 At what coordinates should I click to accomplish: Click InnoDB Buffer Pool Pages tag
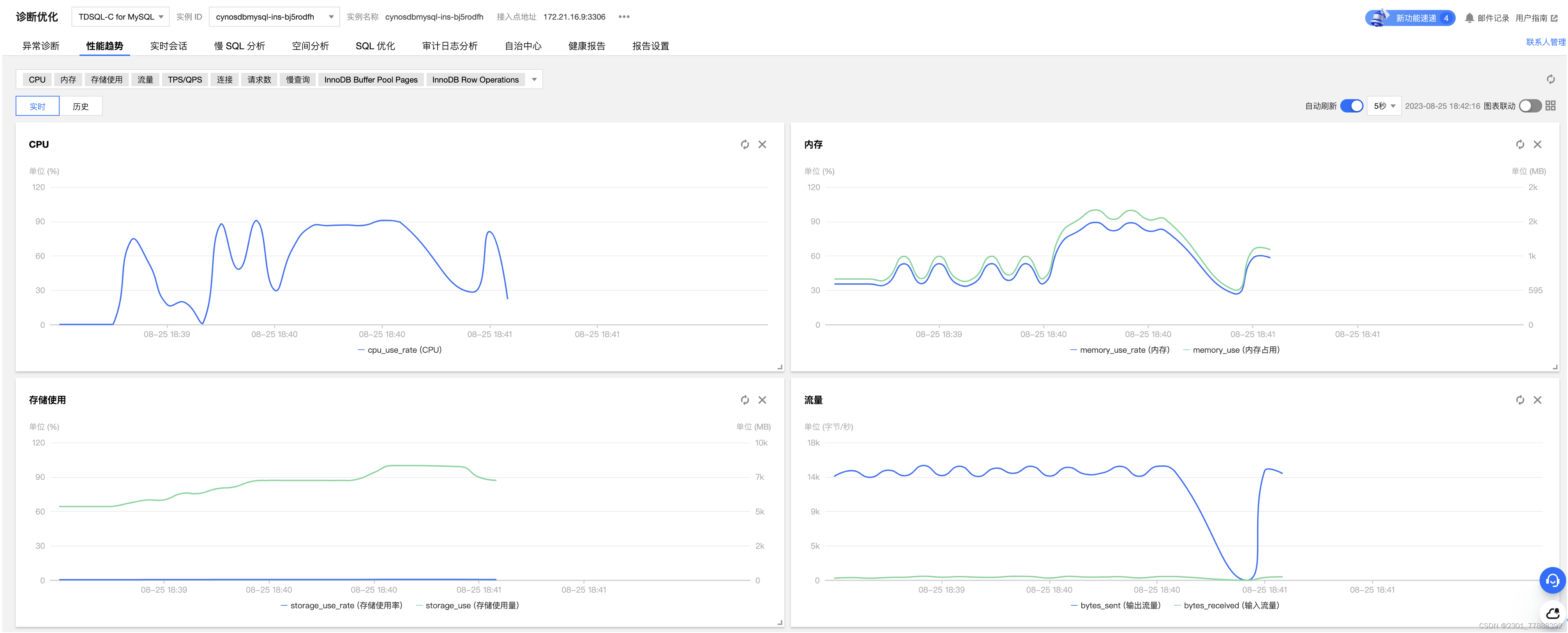tap(371, 80)
